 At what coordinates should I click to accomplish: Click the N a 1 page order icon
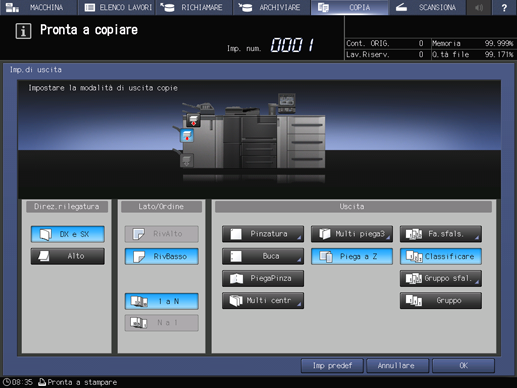pos(139,323)
